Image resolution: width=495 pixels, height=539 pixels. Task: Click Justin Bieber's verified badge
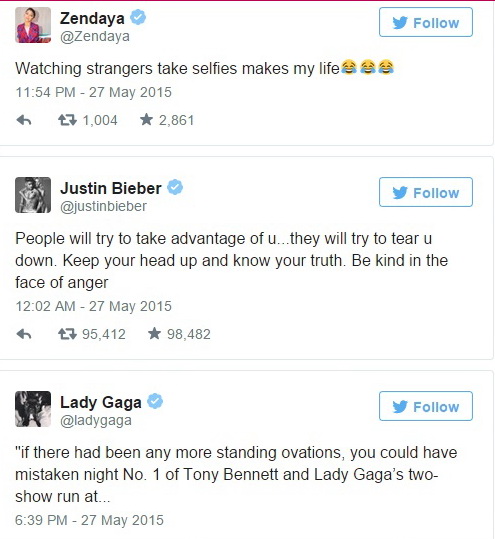point(175,187)
